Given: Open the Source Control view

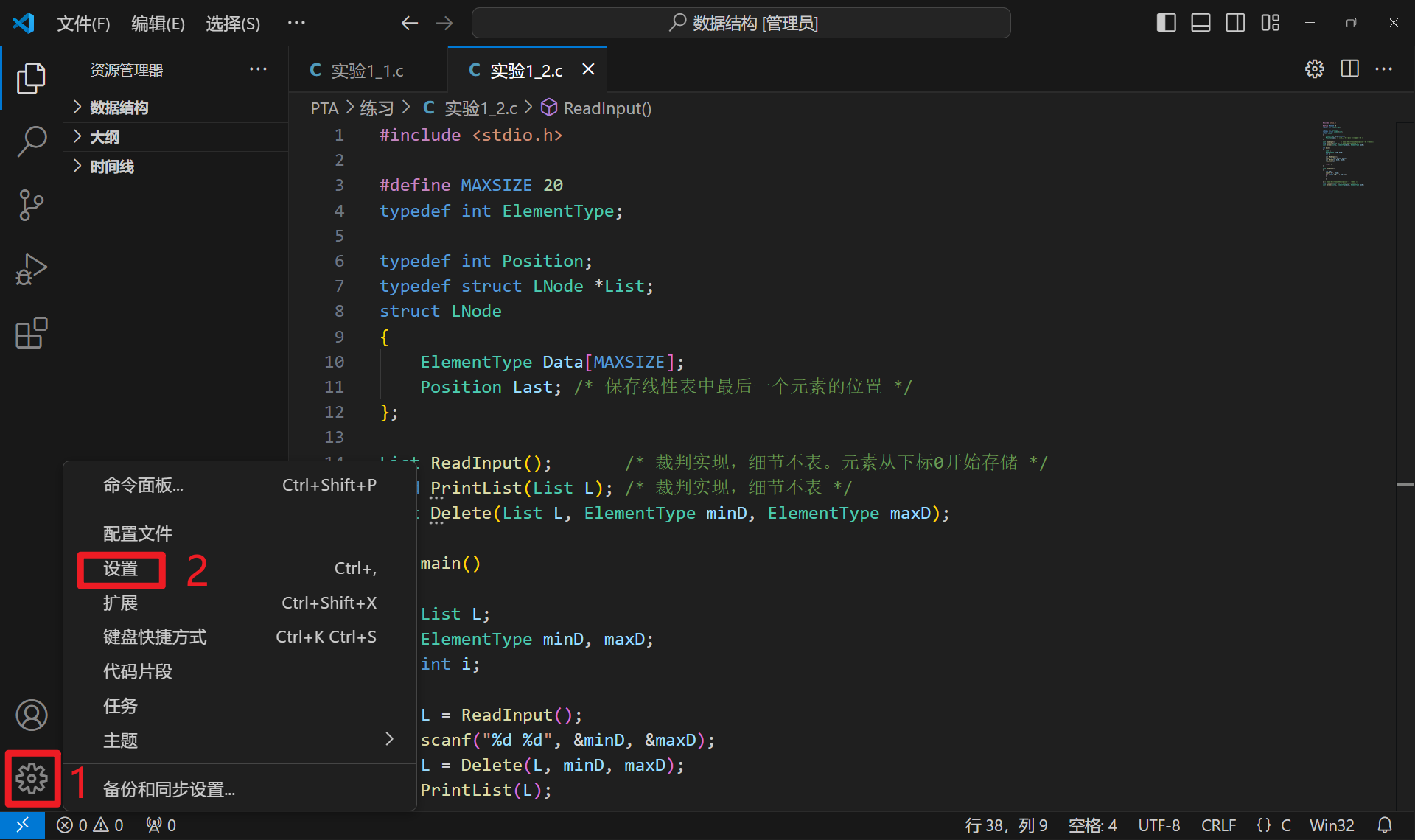Looking at the screenshot, I should (x=31, y=205).
